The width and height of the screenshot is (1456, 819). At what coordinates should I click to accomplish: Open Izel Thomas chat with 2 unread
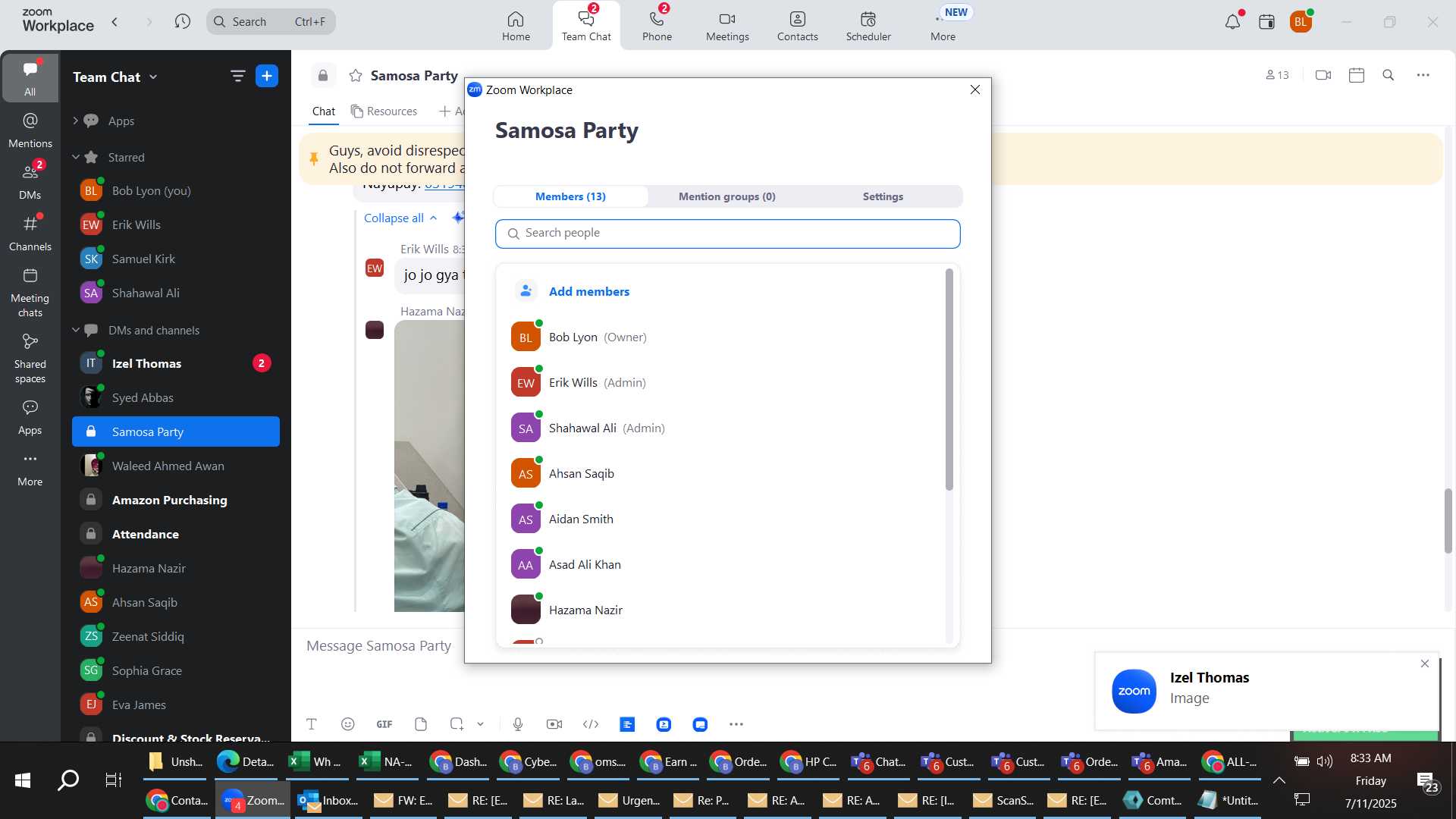tap(176, 363)
